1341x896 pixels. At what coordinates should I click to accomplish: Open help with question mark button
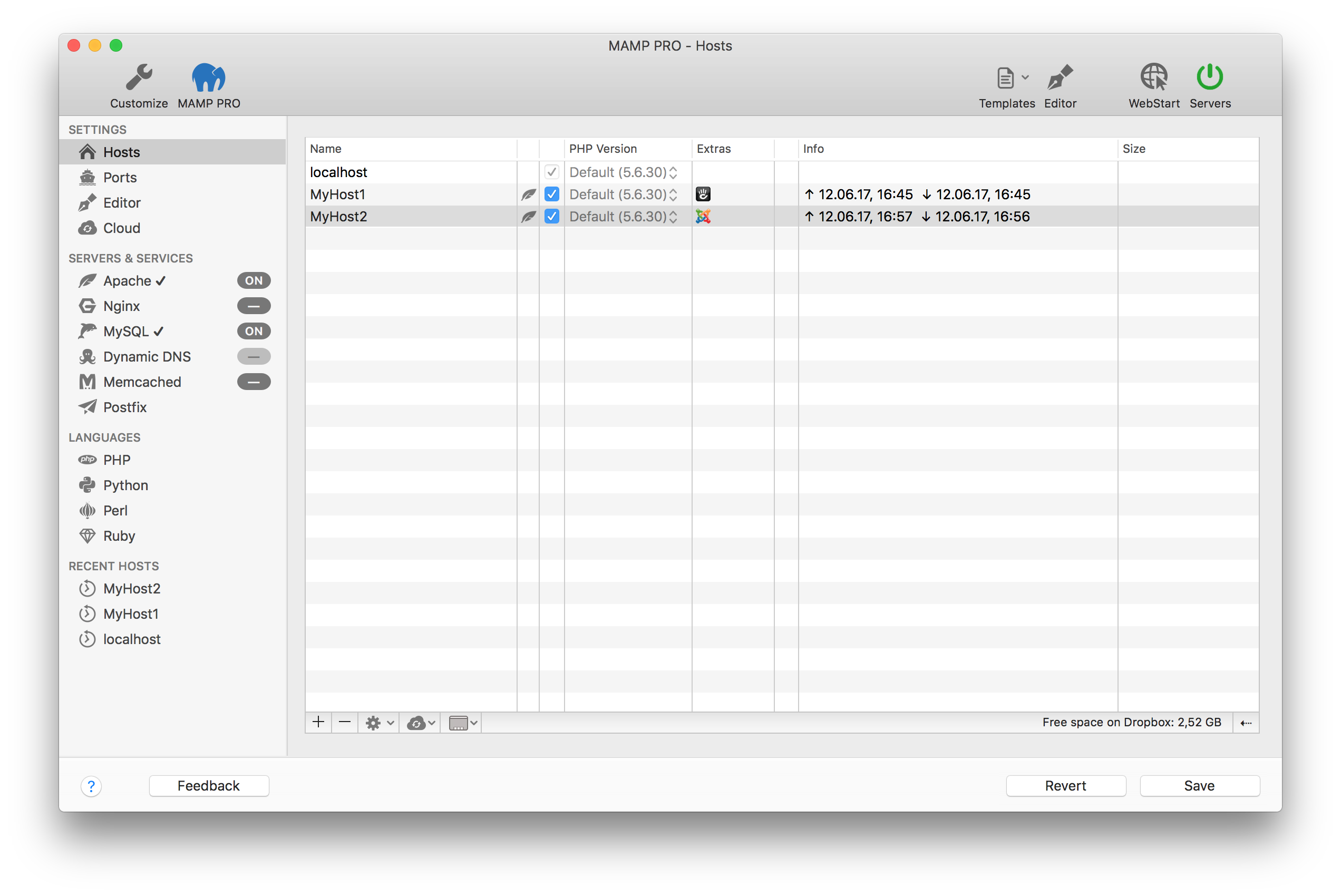(x=91, y=786)
